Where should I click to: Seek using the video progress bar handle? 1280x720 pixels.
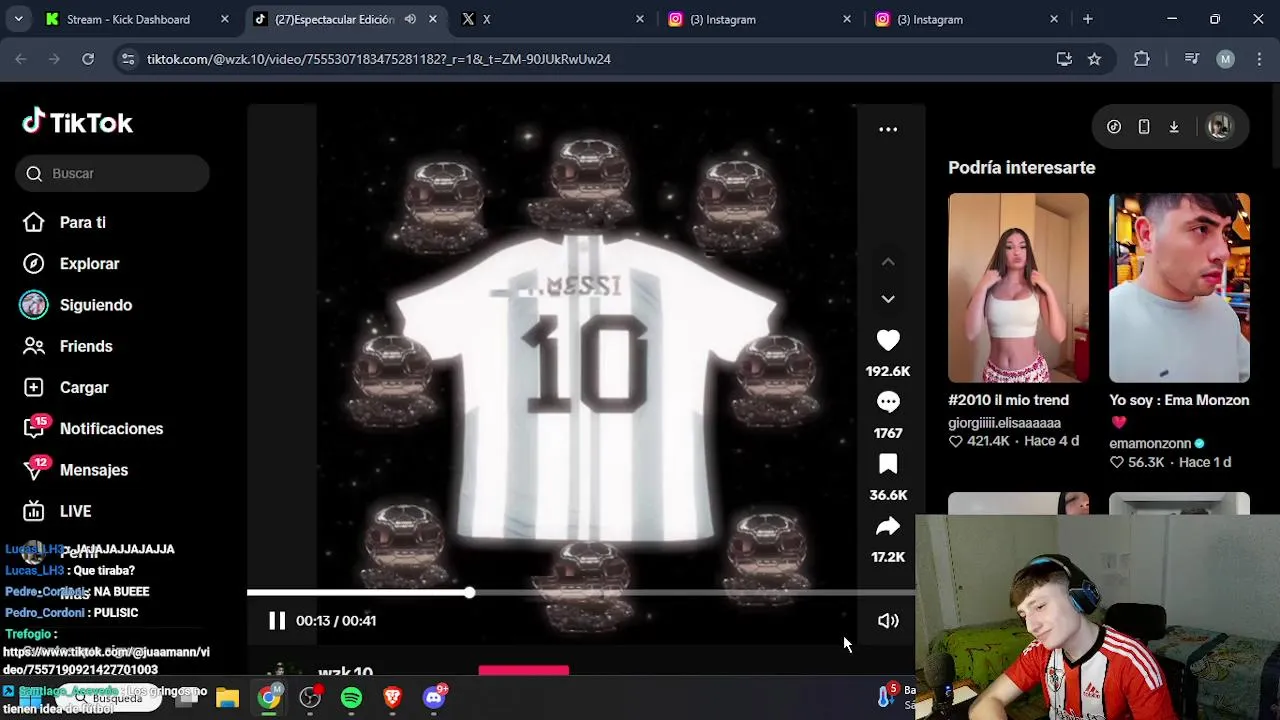[x=469, y=593]
